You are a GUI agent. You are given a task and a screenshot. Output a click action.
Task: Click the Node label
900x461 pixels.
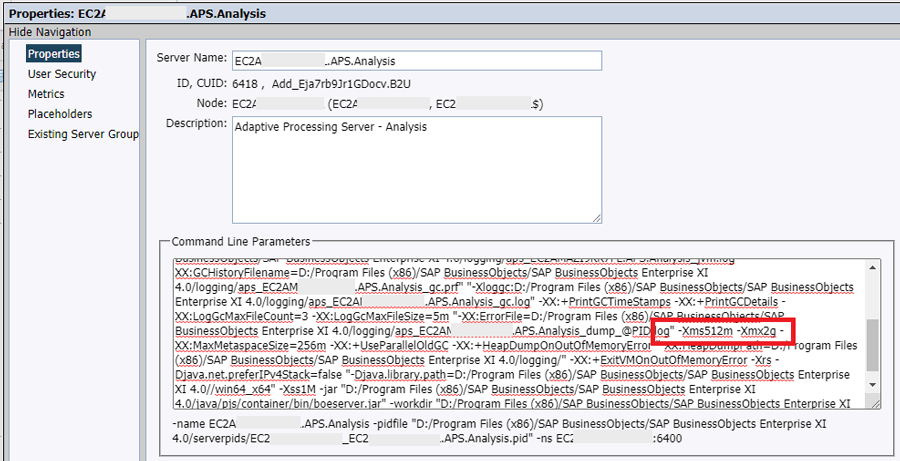(x=212, y=104)
